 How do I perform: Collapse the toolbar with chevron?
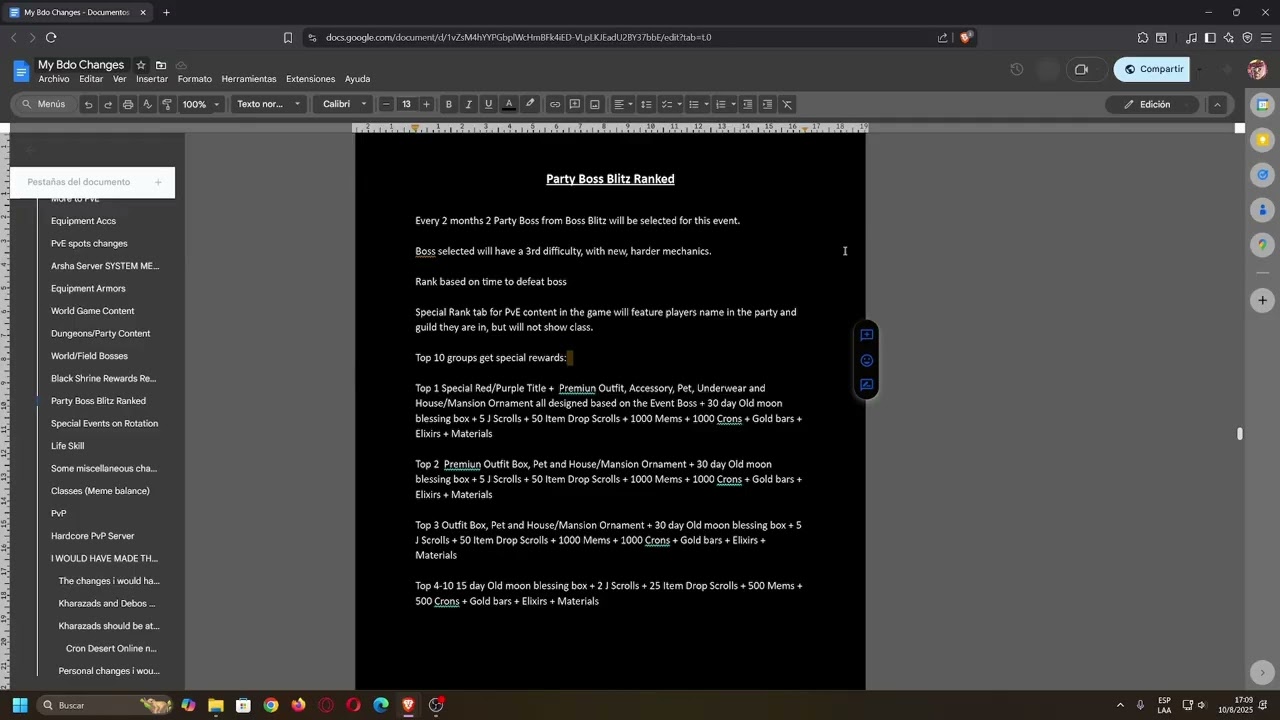point(1217,104)
